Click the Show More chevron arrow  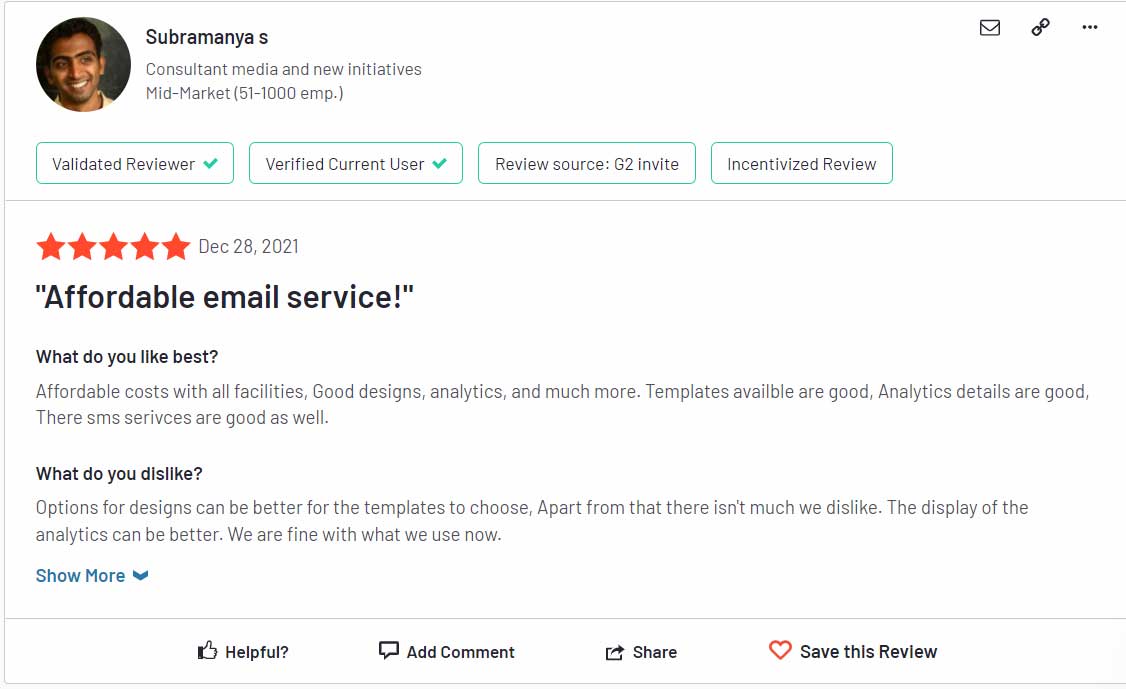click(141, 575)
